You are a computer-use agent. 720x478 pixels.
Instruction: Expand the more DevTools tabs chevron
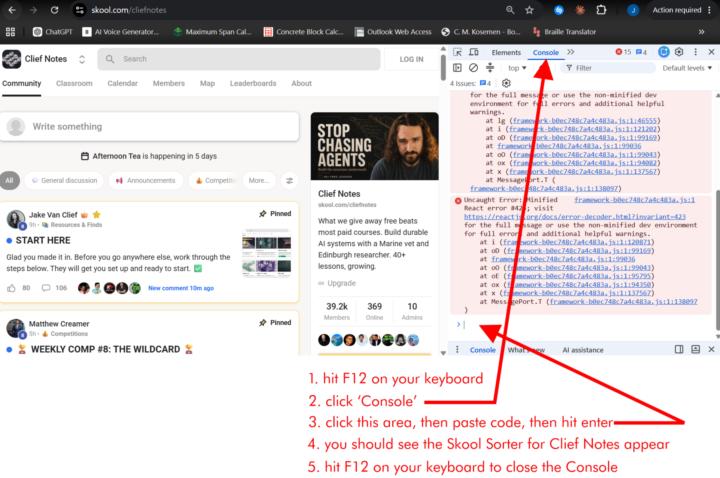pos(571,52)
